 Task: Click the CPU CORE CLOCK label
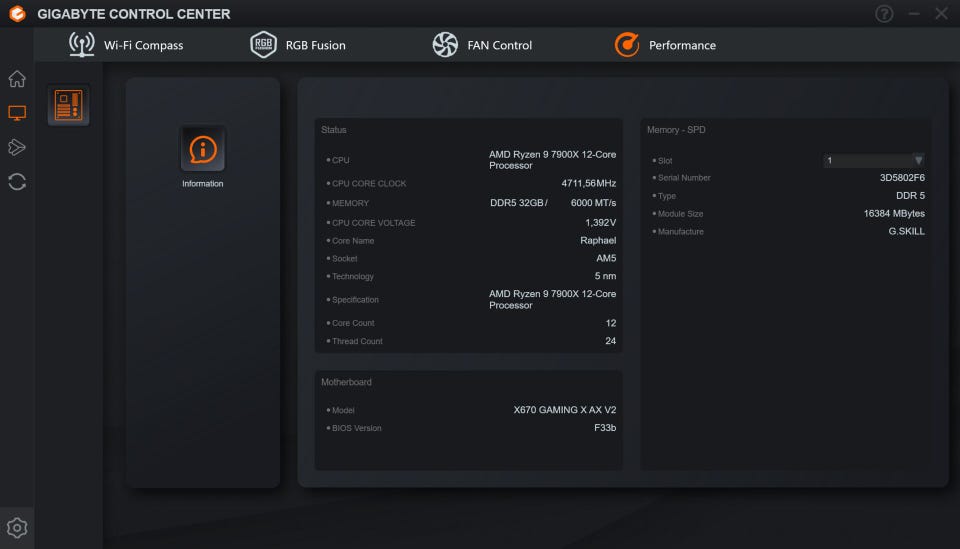pos(369,184)
